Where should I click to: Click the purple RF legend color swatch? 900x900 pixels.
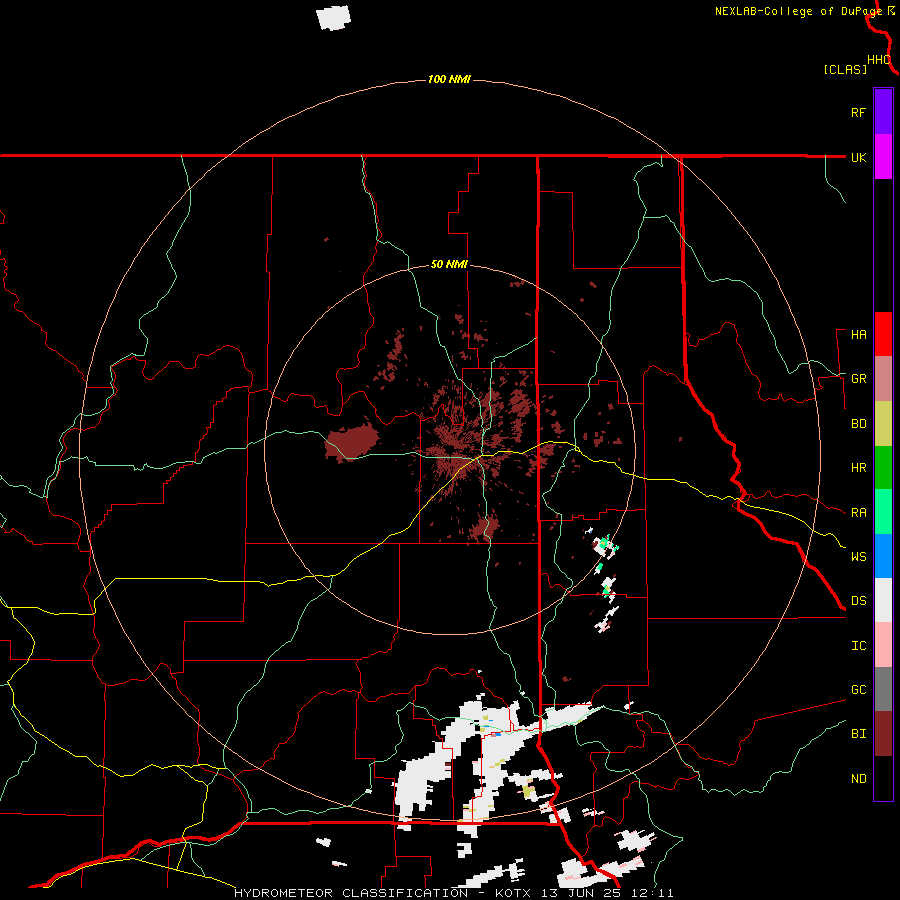coord(883,112)
